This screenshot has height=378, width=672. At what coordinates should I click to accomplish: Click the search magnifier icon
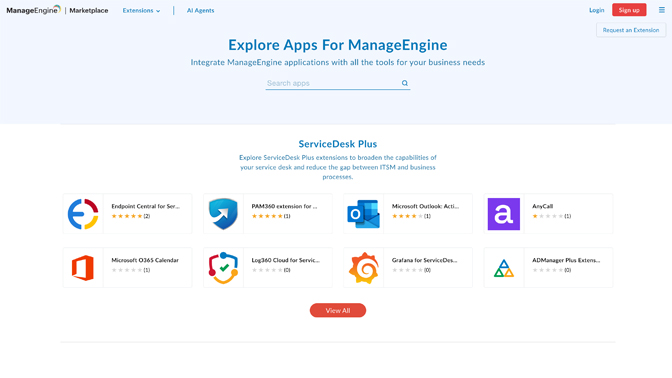(405, 83)
